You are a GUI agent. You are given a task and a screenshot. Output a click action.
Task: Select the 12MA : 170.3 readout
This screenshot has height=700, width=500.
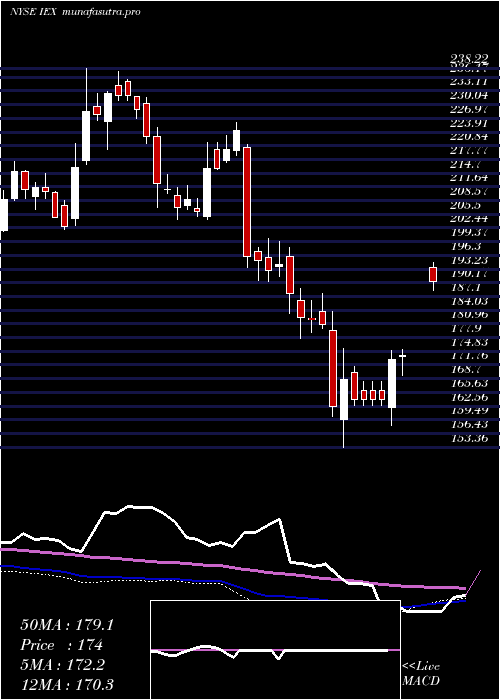(67, 684)
